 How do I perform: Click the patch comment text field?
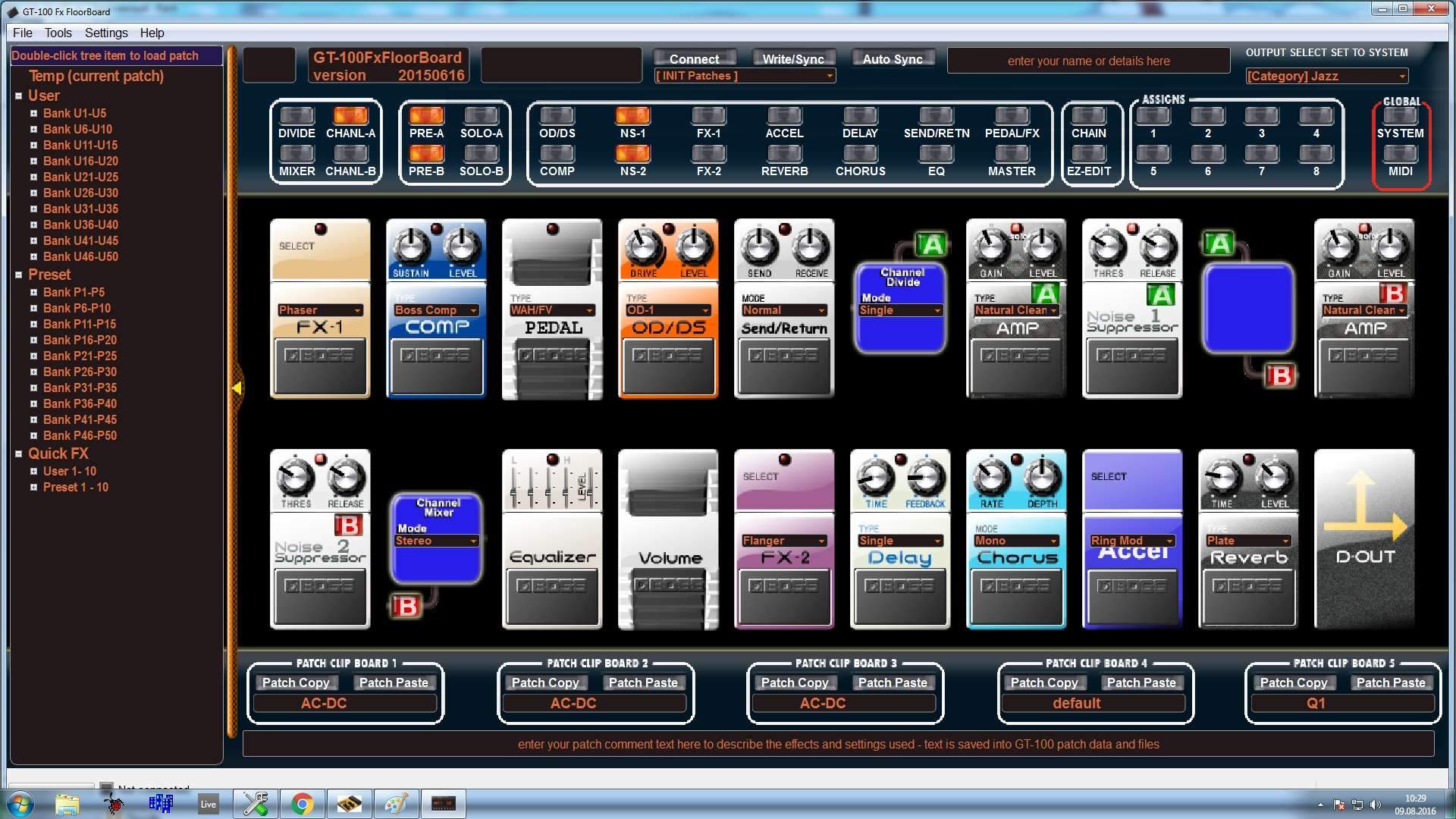click(838, 744)
